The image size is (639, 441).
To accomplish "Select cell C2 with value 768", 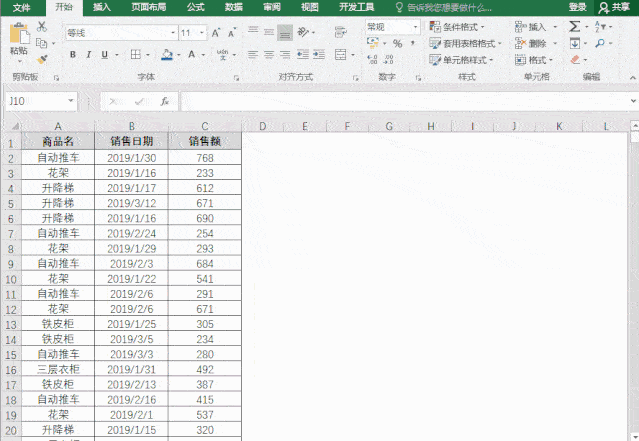I will [x=205, y=158].
